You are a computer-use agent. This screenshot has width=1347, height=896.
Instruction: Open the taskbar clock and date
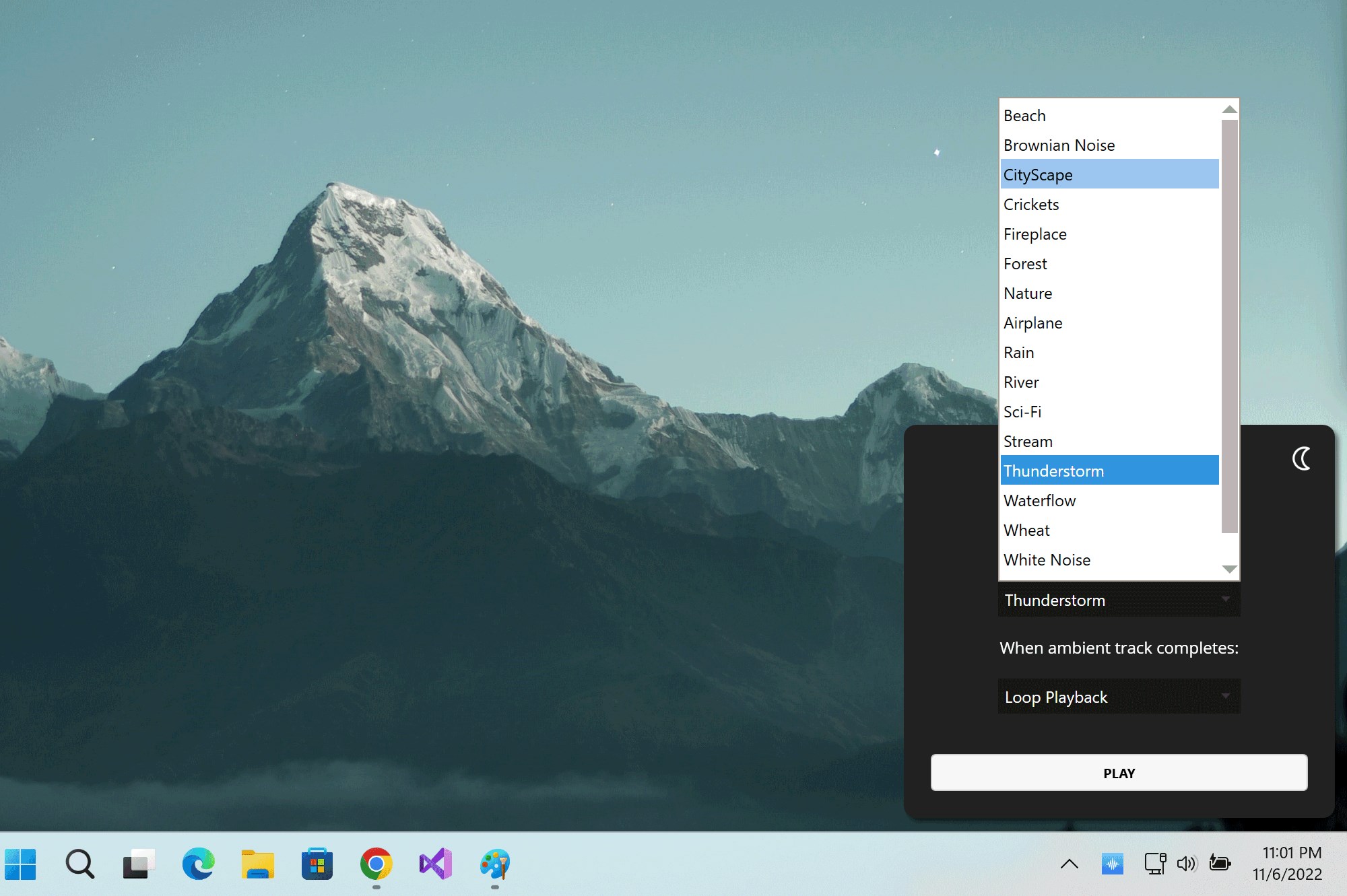pos(1287,863)
